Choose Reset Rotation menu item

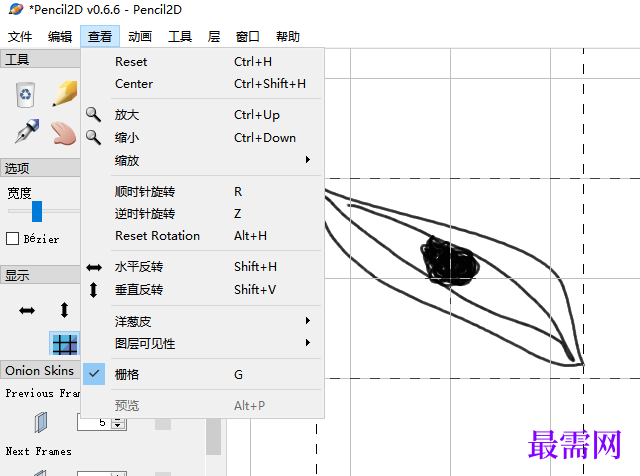202,236
